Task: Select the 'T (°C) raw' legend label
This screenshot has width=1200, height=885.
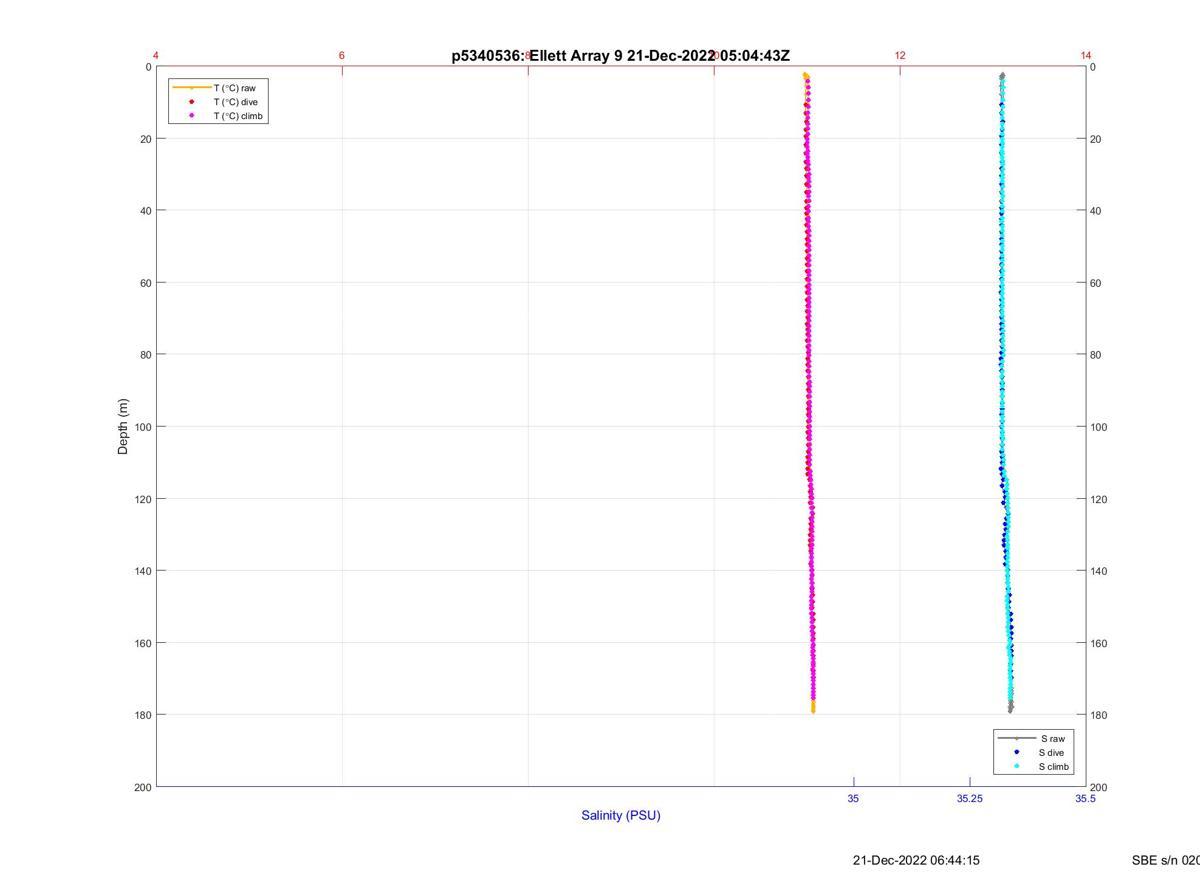Action: click(234, 88)
